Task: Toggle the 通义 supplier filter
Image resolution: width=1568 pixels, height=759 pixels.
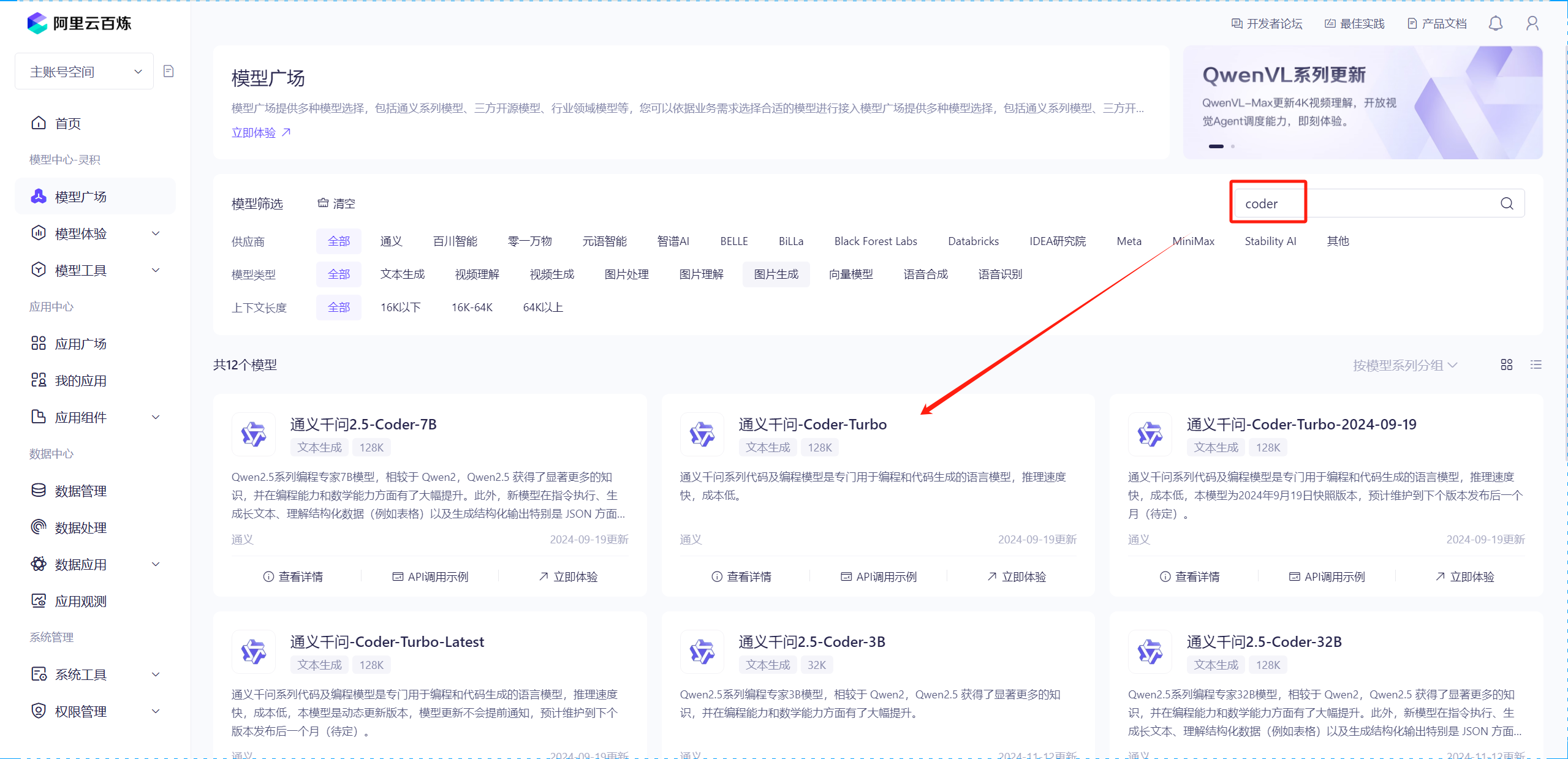Action: [x=392, y=241]
